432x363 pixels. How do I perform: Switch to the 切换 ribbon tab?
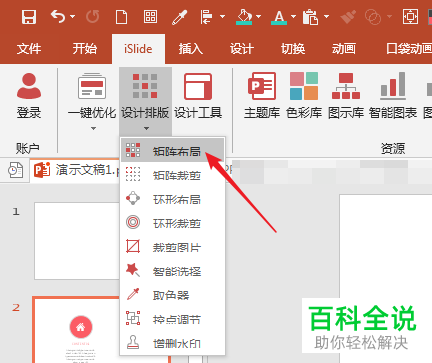(293, 49)
